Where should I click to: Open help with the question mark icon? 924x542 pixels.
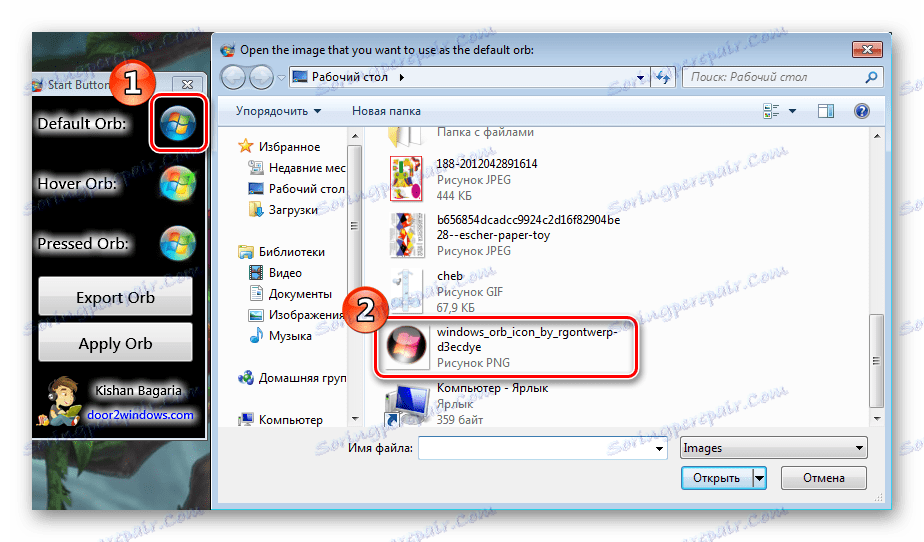pos(862,111)
